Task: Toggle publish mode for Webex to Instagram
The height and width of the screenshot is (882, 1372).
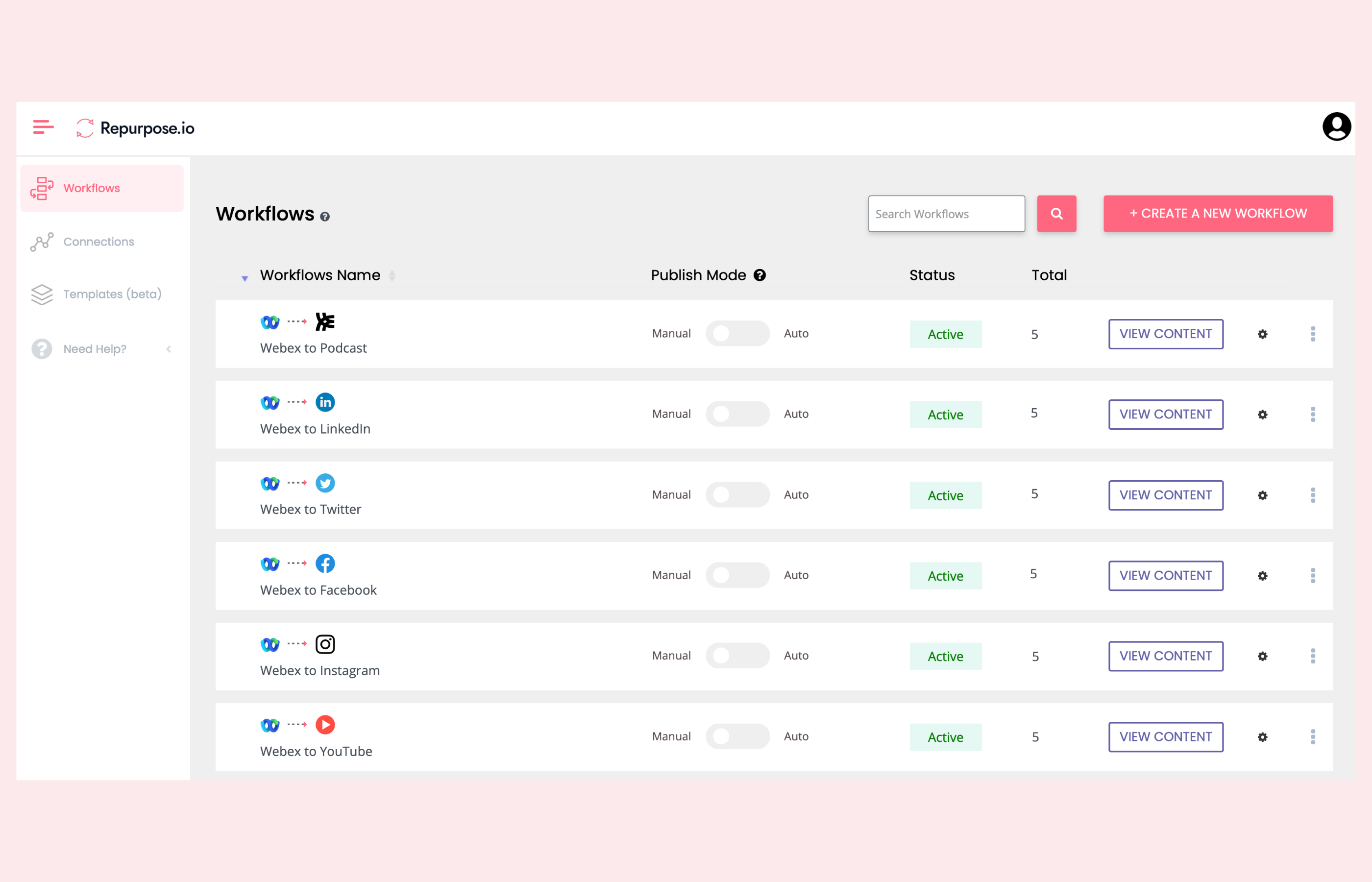Action: point(737,655)
